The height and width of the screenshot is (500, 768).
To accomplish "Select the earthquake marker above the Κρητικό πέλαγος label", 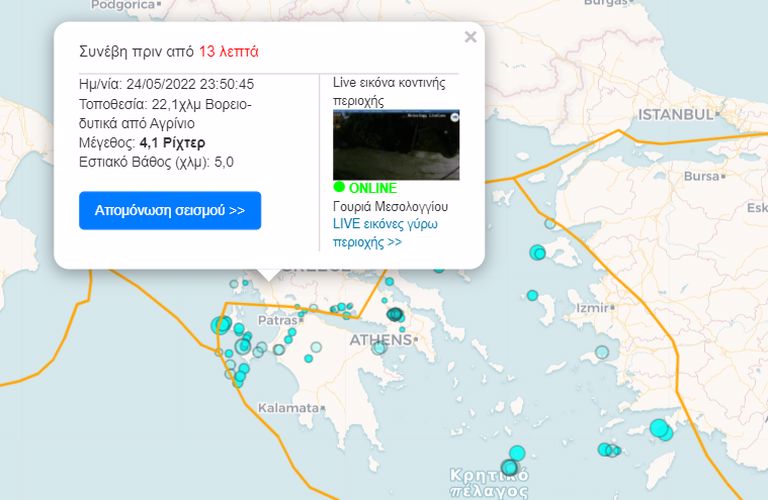I will click(x=516, y=453).
